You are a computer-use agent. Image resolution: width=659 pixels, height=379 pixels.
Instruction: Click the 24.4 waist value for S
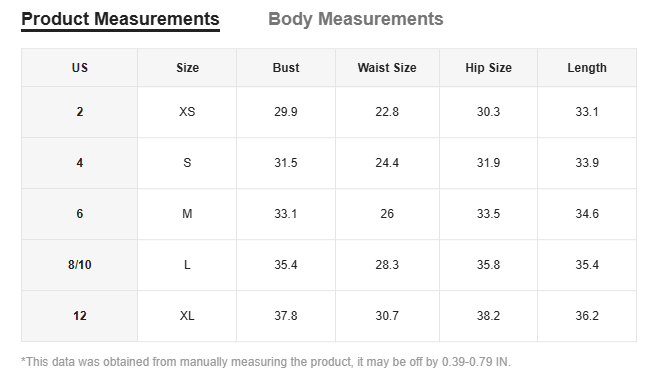[x=387, y=163]
